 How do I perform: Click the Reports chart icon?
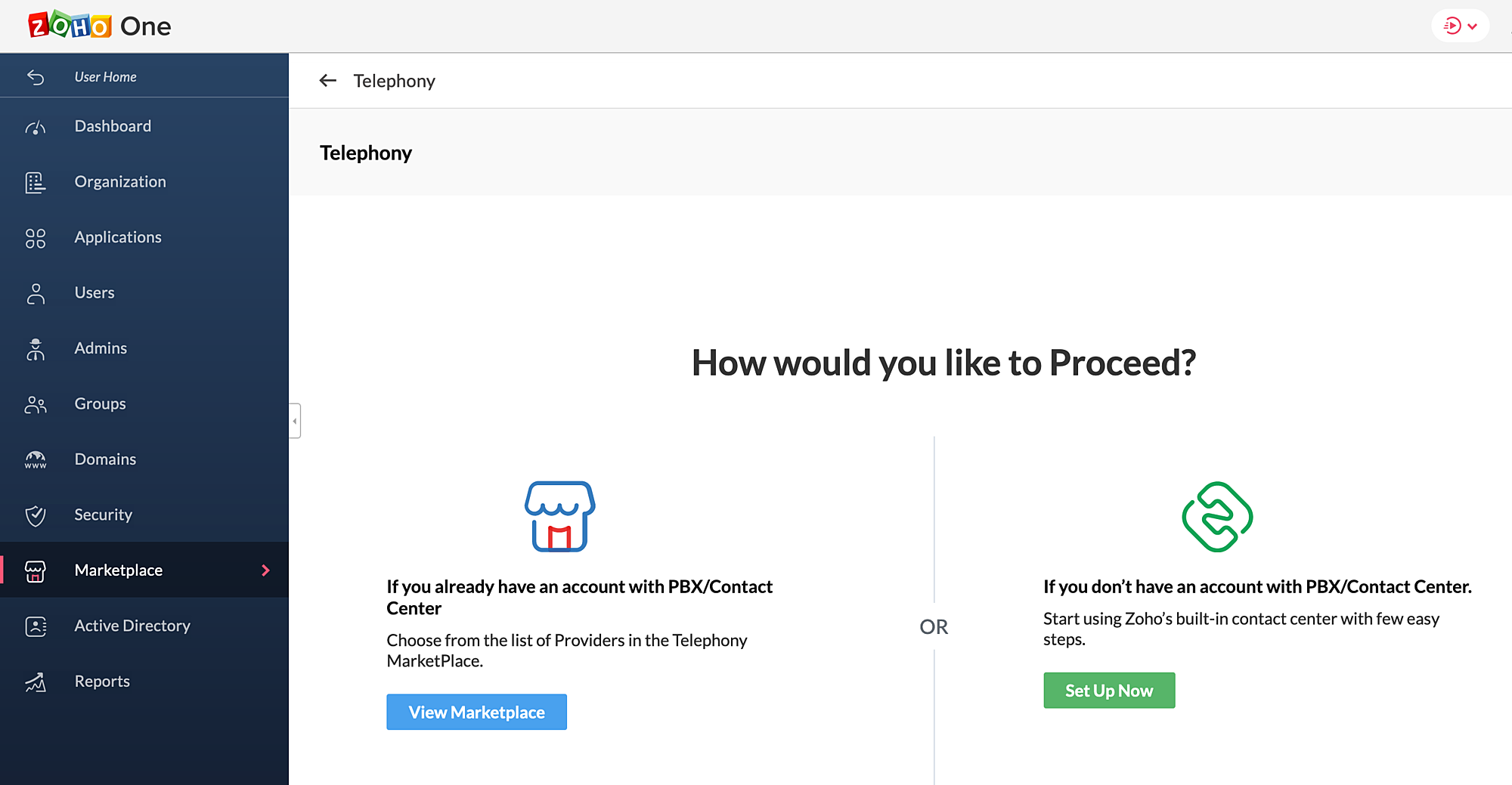click(36, 681)
